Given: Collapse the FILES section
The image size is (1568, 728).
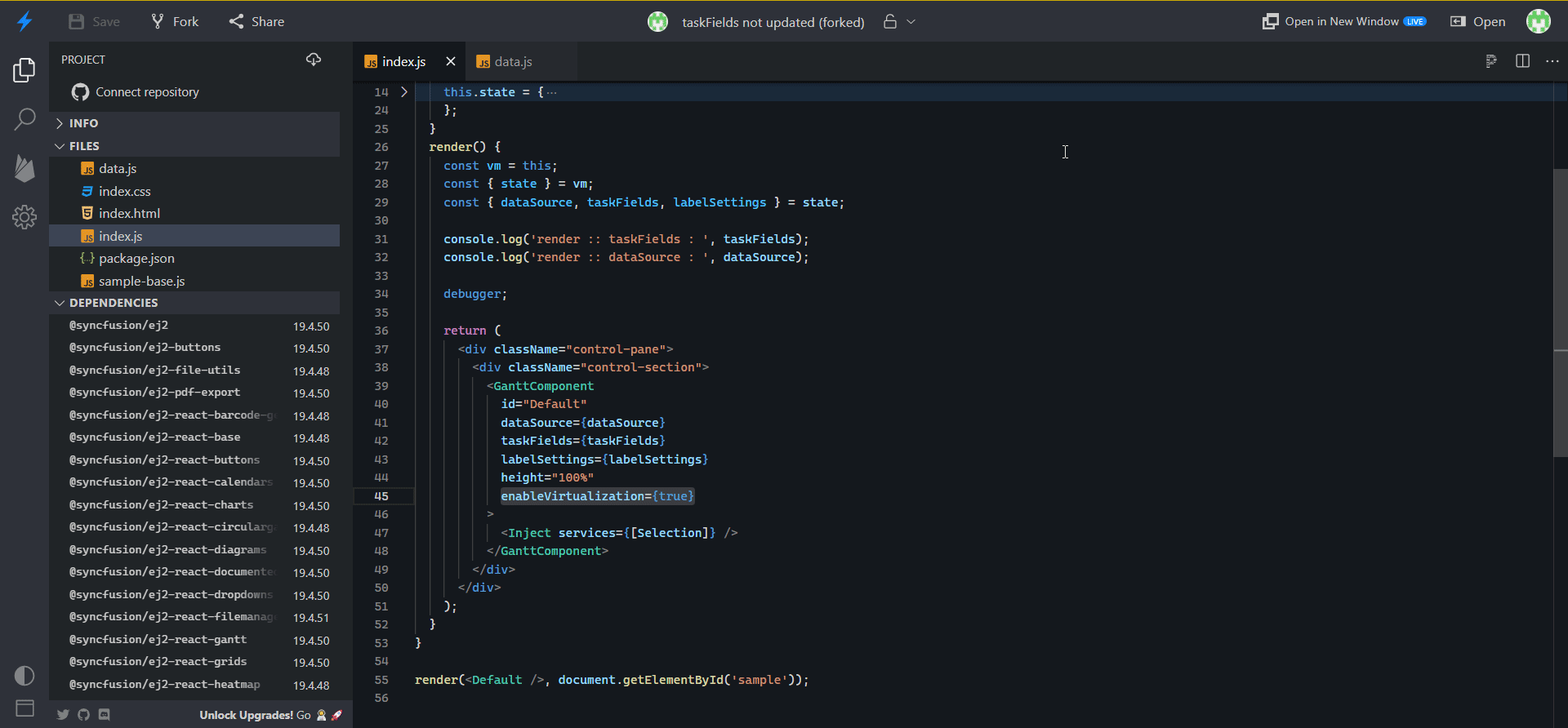Looking at the screenshot, I should (x=194, y=146).
